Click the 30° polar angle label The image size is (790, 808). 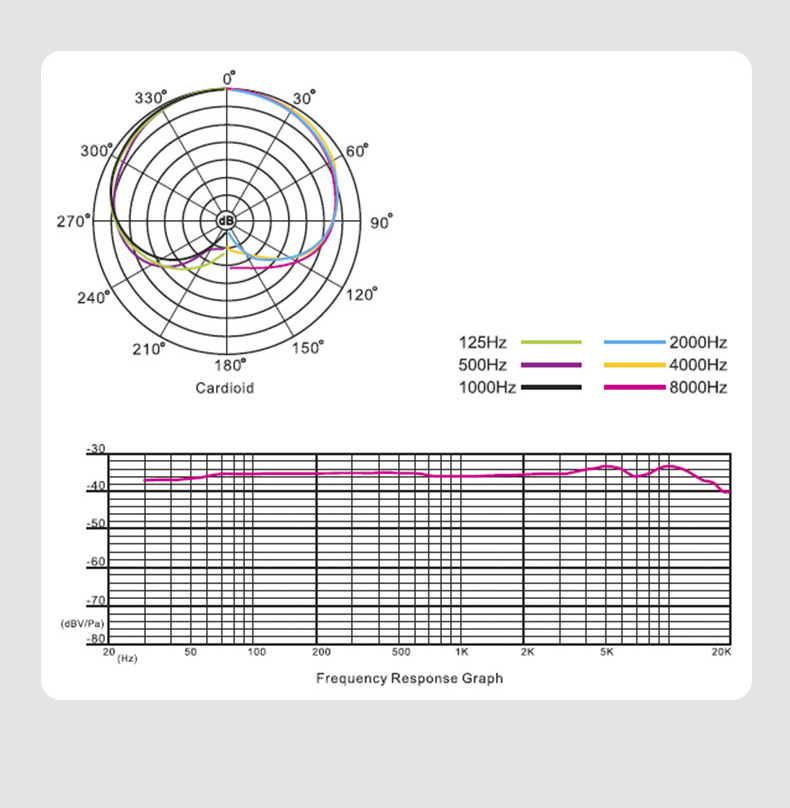pyautogui.click(x=304, y=97)
